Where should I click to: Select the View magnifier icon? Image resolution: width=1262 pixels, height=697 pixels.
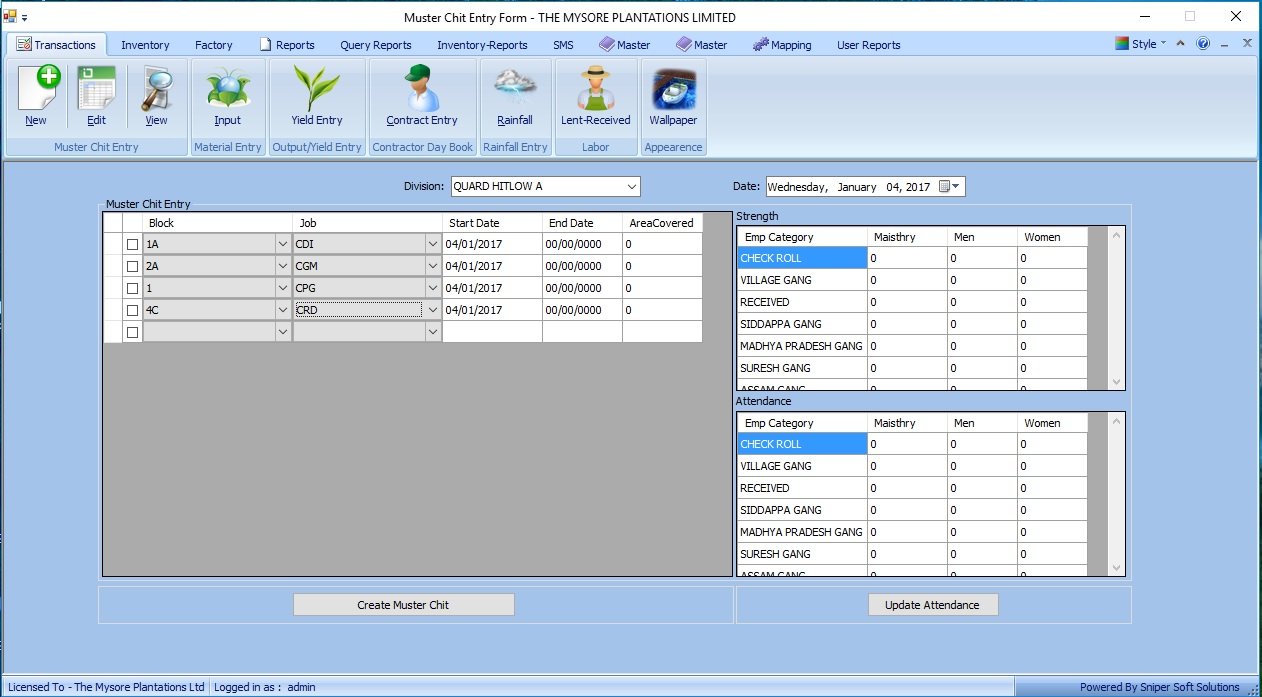coord(156,90)
